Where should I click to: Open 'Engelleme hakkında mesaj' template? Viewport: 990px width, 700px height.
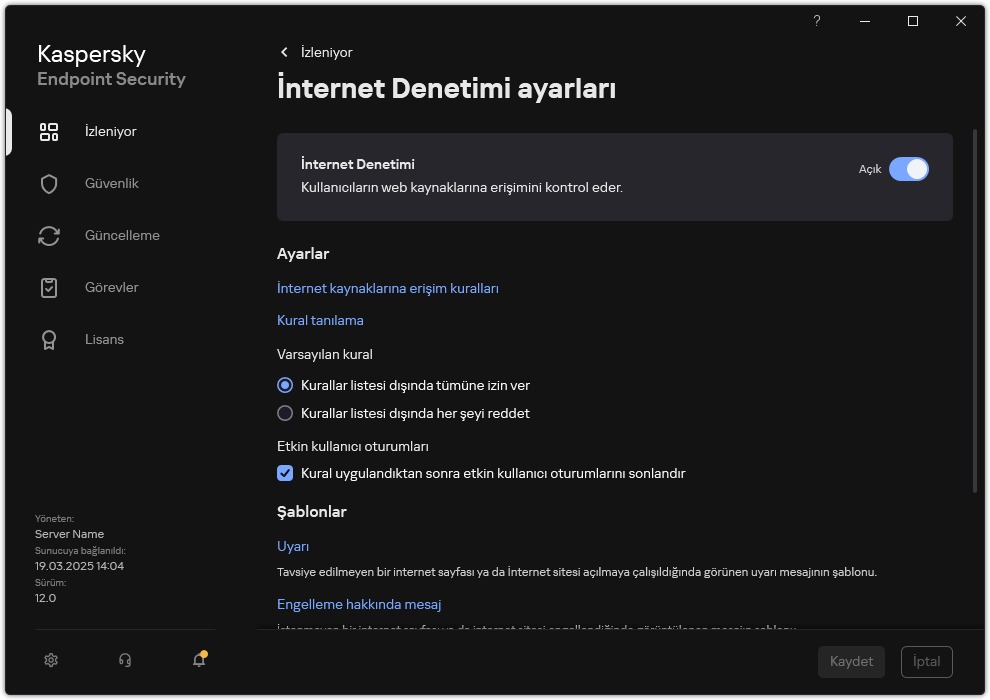coord(360,604)
